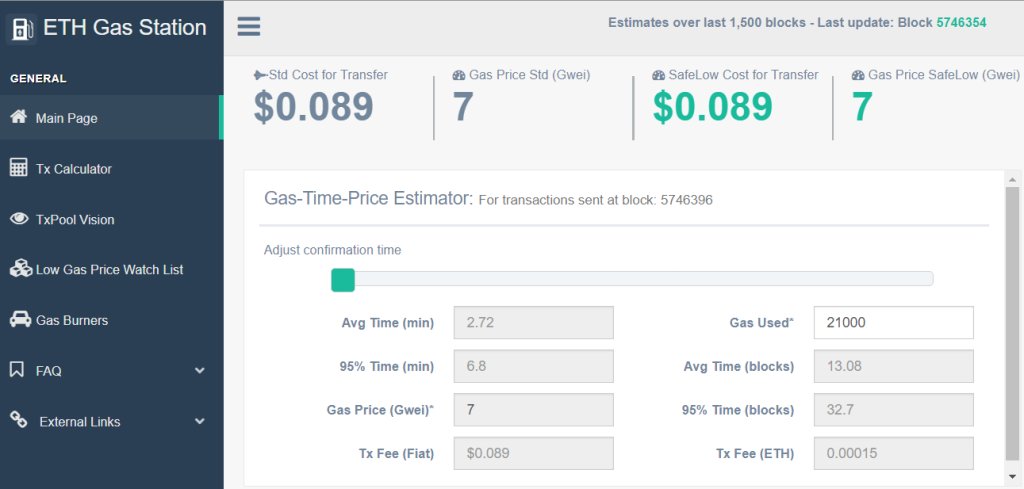Click the ETH Gas Station title

[x=125, y=28]
